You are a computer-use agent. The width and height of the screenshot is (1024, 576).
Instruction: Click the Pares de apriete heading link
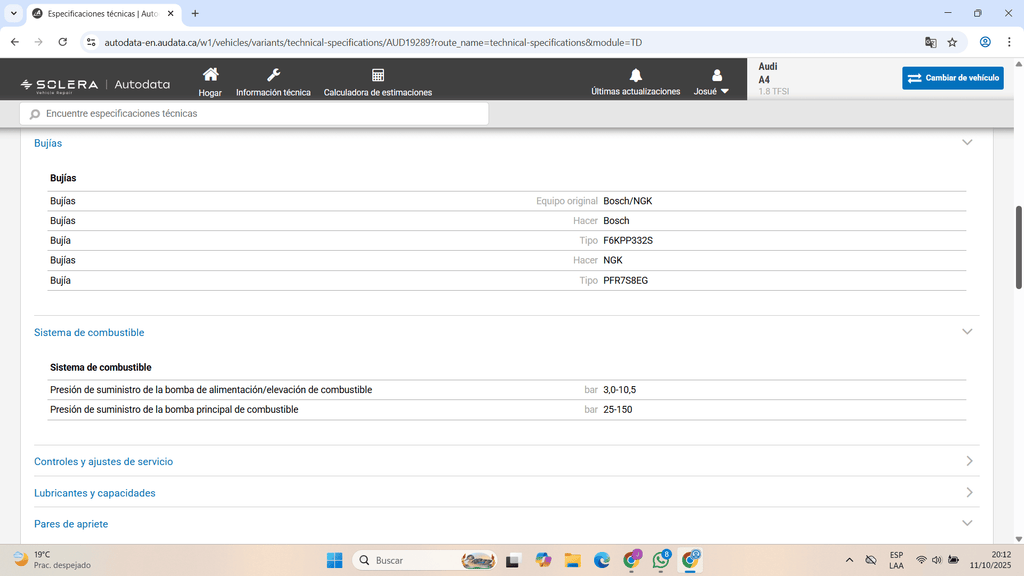tap(71, 524)
